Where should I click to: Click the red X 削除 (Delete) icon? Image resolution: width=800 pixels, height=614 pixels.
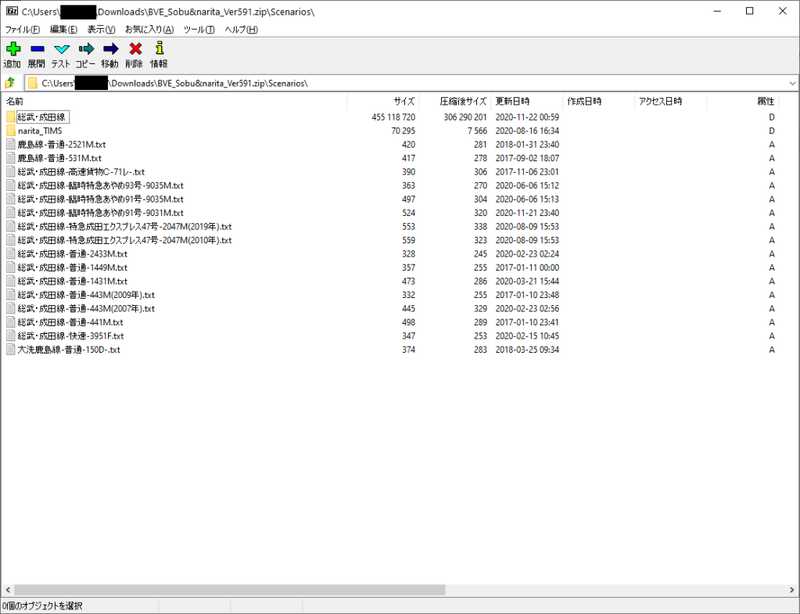(x=135, y=49)
